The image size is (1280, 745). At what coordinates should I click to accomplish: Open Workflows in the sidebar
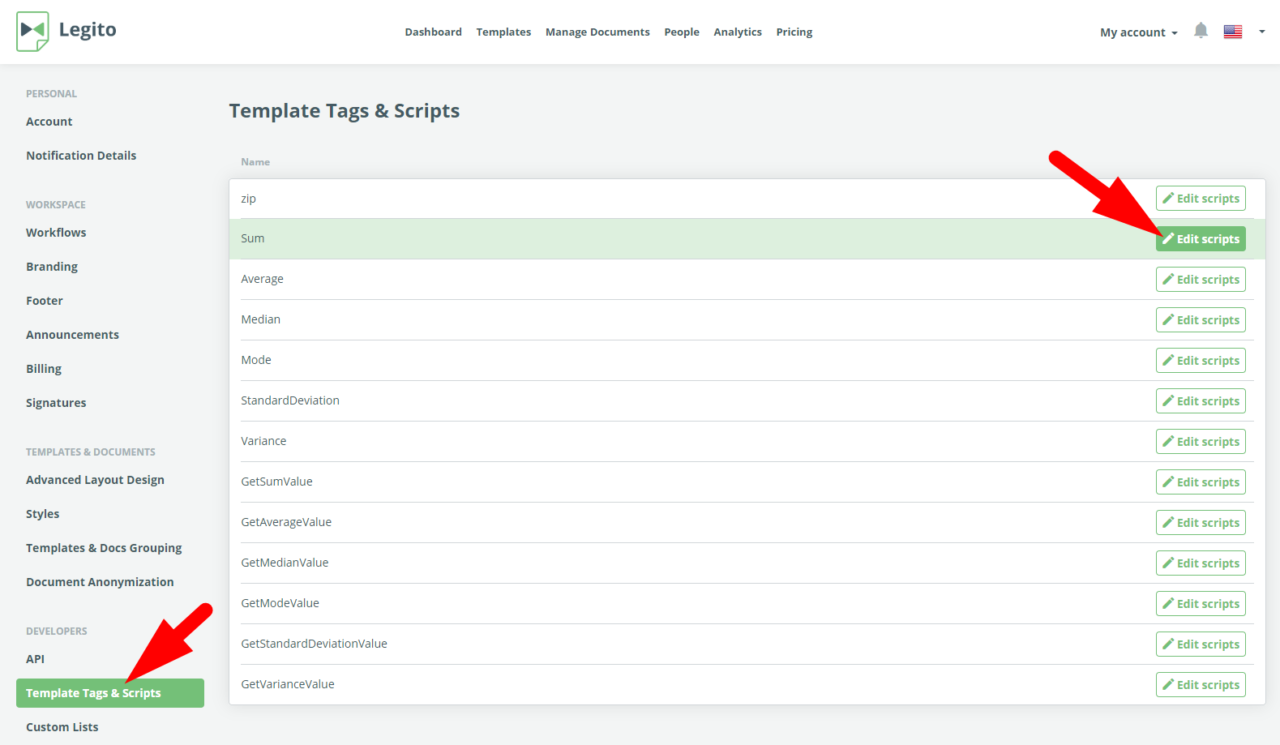coord(56,232)
